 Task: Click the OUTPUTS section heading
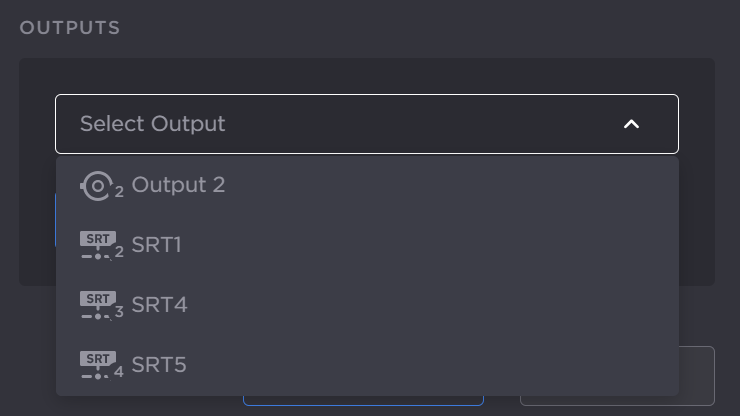[x=70, y=28]
